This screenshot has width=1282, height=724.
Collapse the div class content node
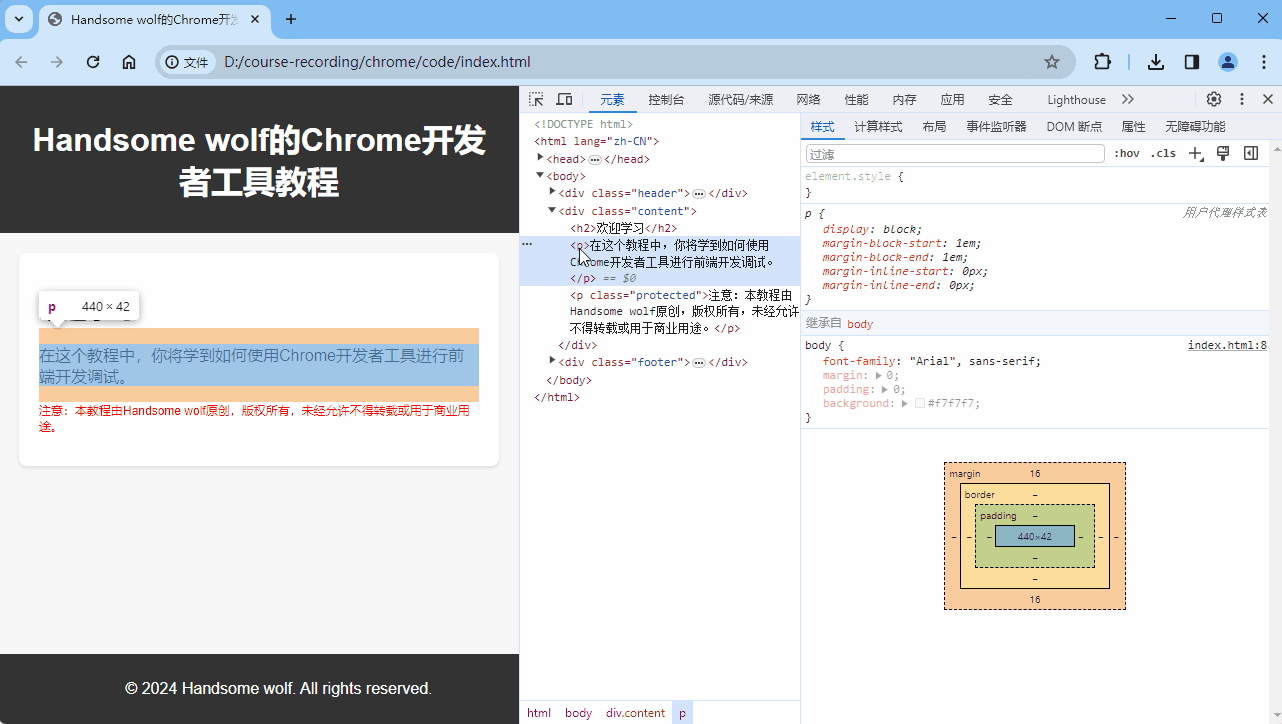[x=552, y=210]
